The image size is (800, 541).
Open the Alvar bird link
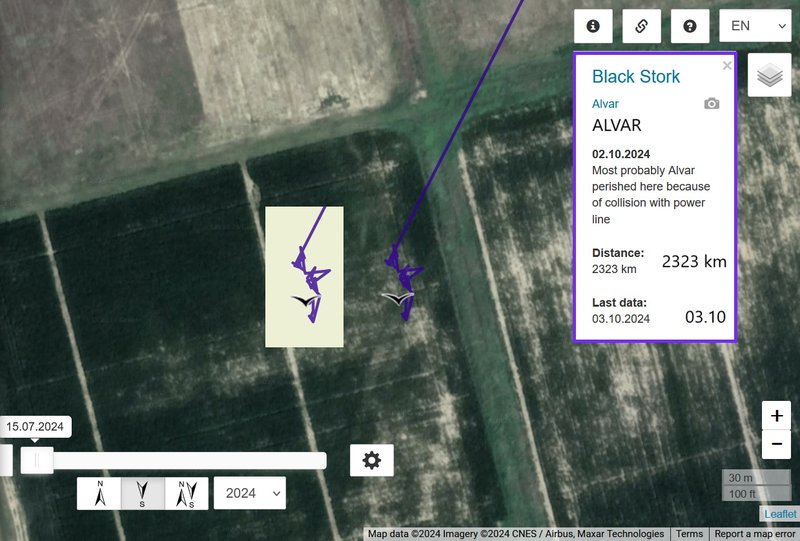point(605,104)
